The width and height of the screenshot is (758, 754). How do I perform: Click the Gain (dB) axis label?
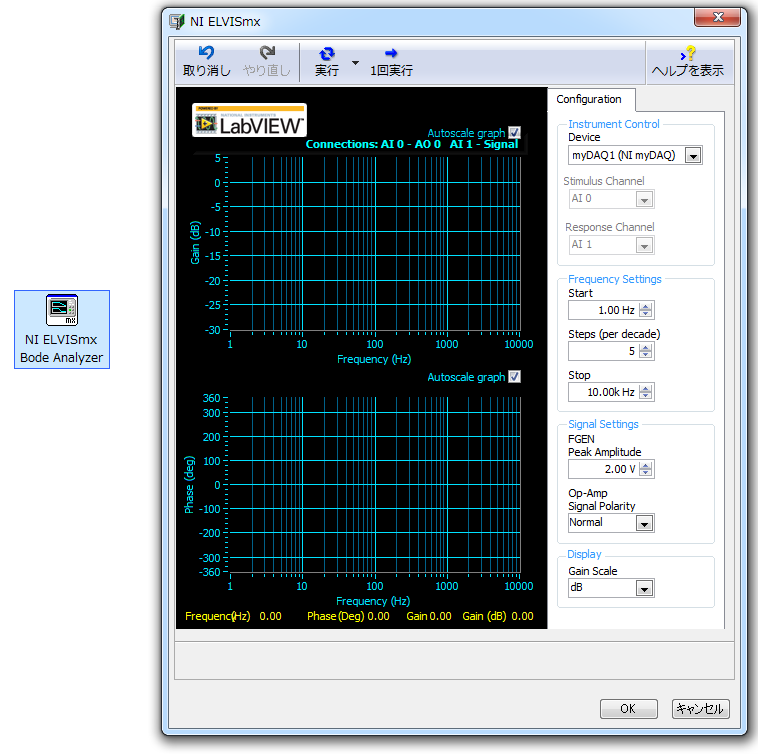tap(195, 243)
